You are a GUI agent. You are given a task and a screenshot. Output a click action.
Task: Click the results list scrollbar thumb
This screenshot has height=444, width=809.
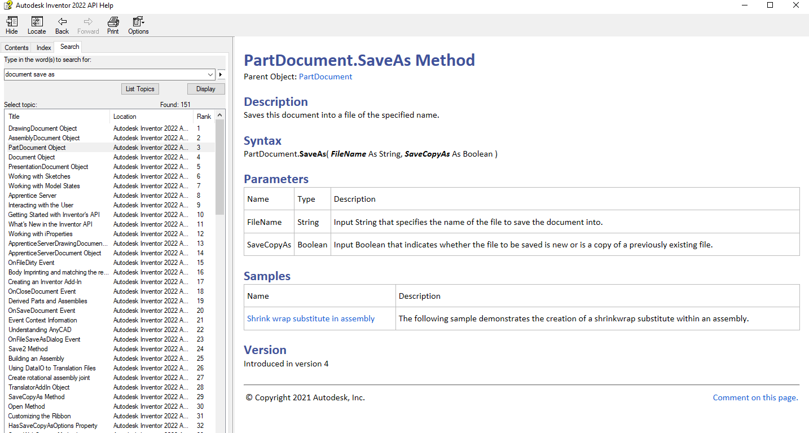point(220,168)
